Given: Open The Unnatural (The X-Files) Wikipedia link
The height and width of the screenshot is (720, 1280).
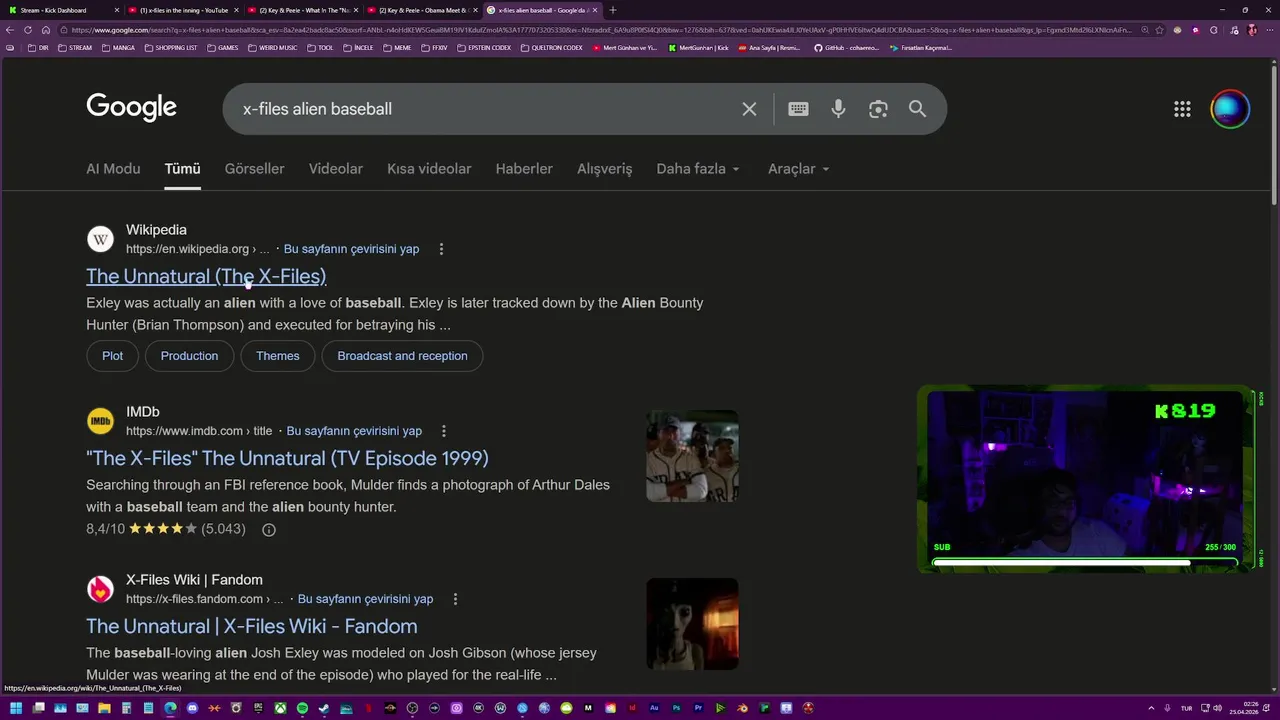Looking at the screenshot, I should coord(206,276).
